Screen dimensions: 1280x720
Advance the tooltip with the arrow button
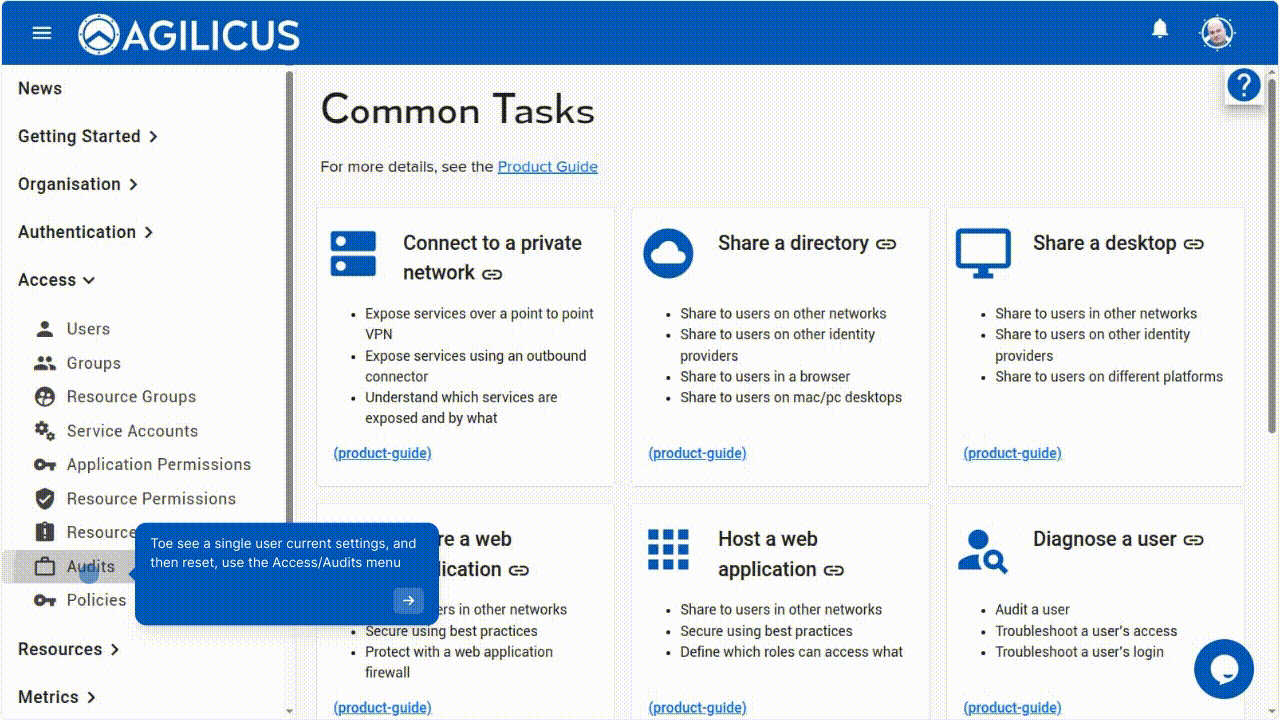[x=408, y=601]
